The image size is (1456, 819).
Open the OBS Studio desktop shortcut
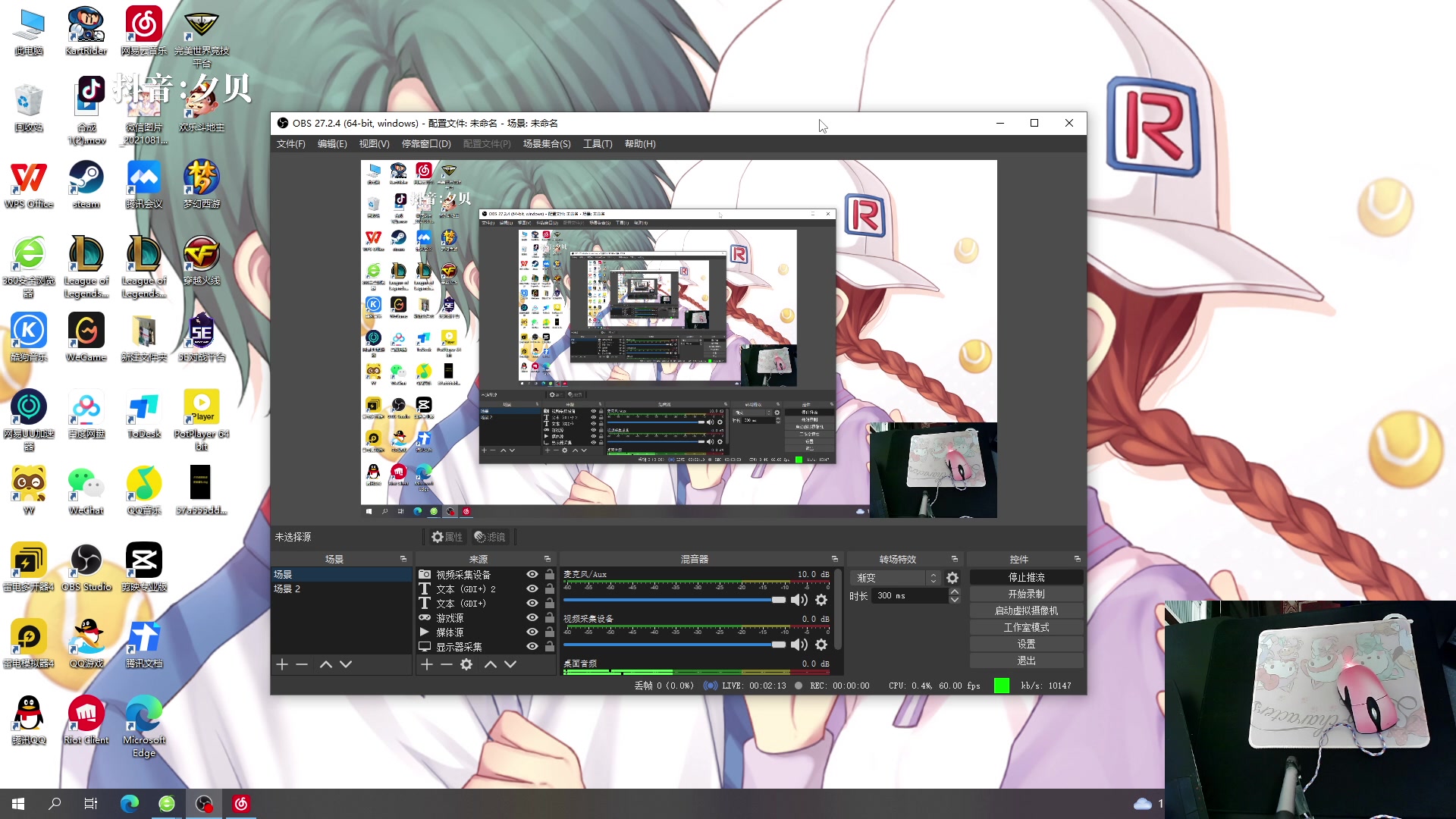point(86,567)
